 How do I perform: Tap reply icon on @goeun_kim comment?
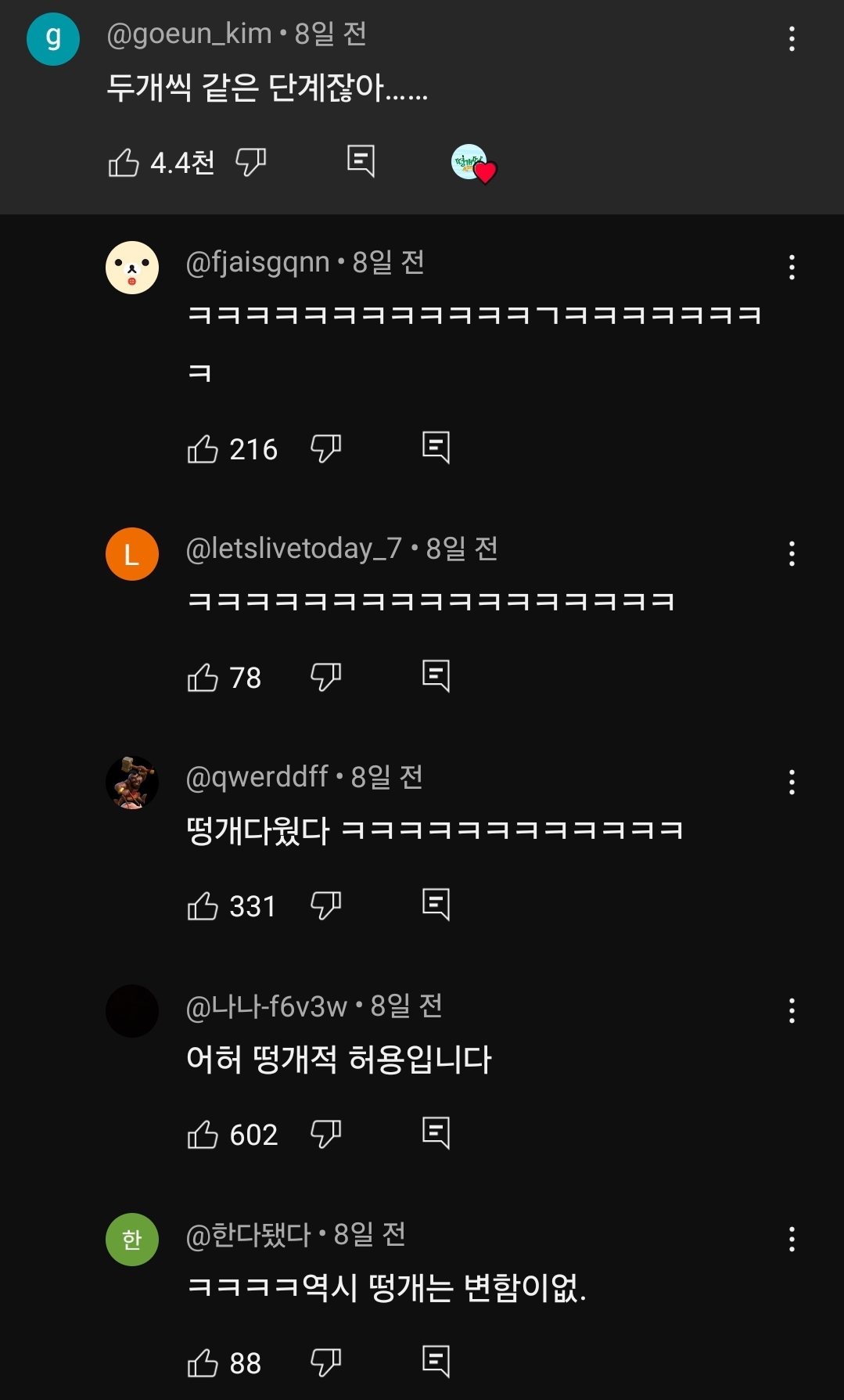point(361,161)
